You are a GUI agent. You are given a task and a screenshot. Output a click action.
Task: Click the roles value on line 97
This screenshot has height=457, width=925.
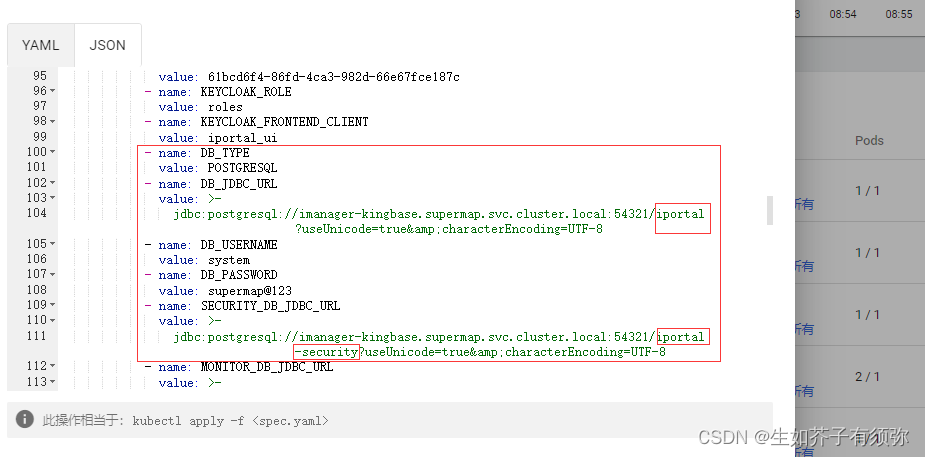(225, 107)
